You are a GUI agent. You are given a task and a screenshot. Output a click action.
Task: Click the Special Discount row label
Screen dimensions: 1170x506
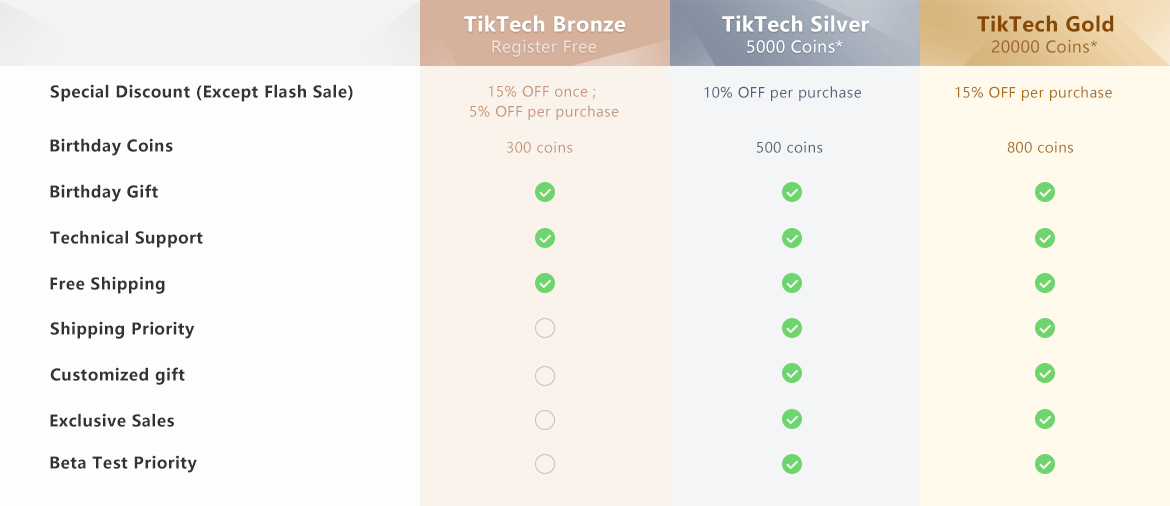[201, 92]
